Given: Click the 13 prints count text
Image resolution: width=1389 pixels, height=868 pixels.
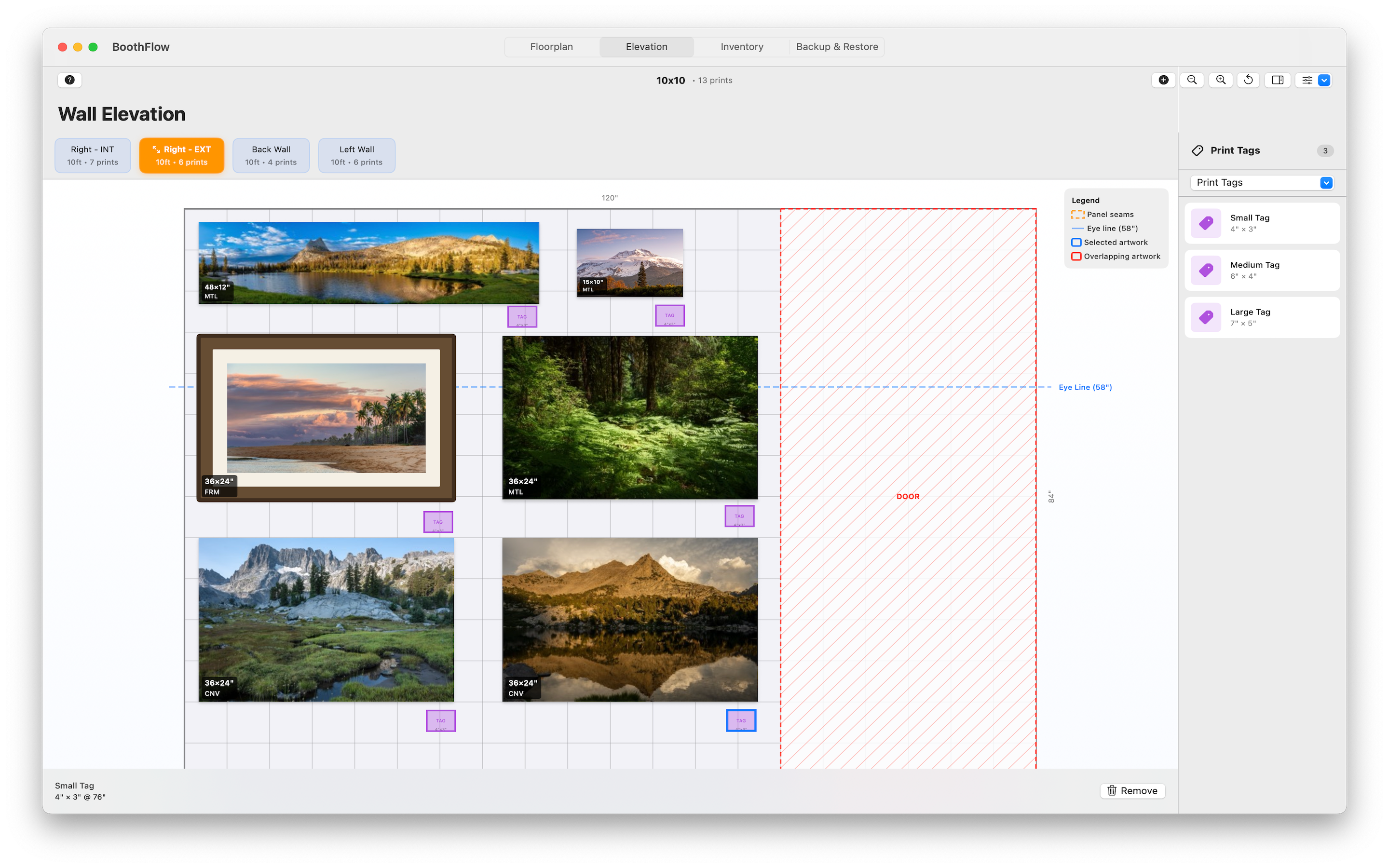Looking at the screenshot, I should pyautogui.click(x=715, y=81).
